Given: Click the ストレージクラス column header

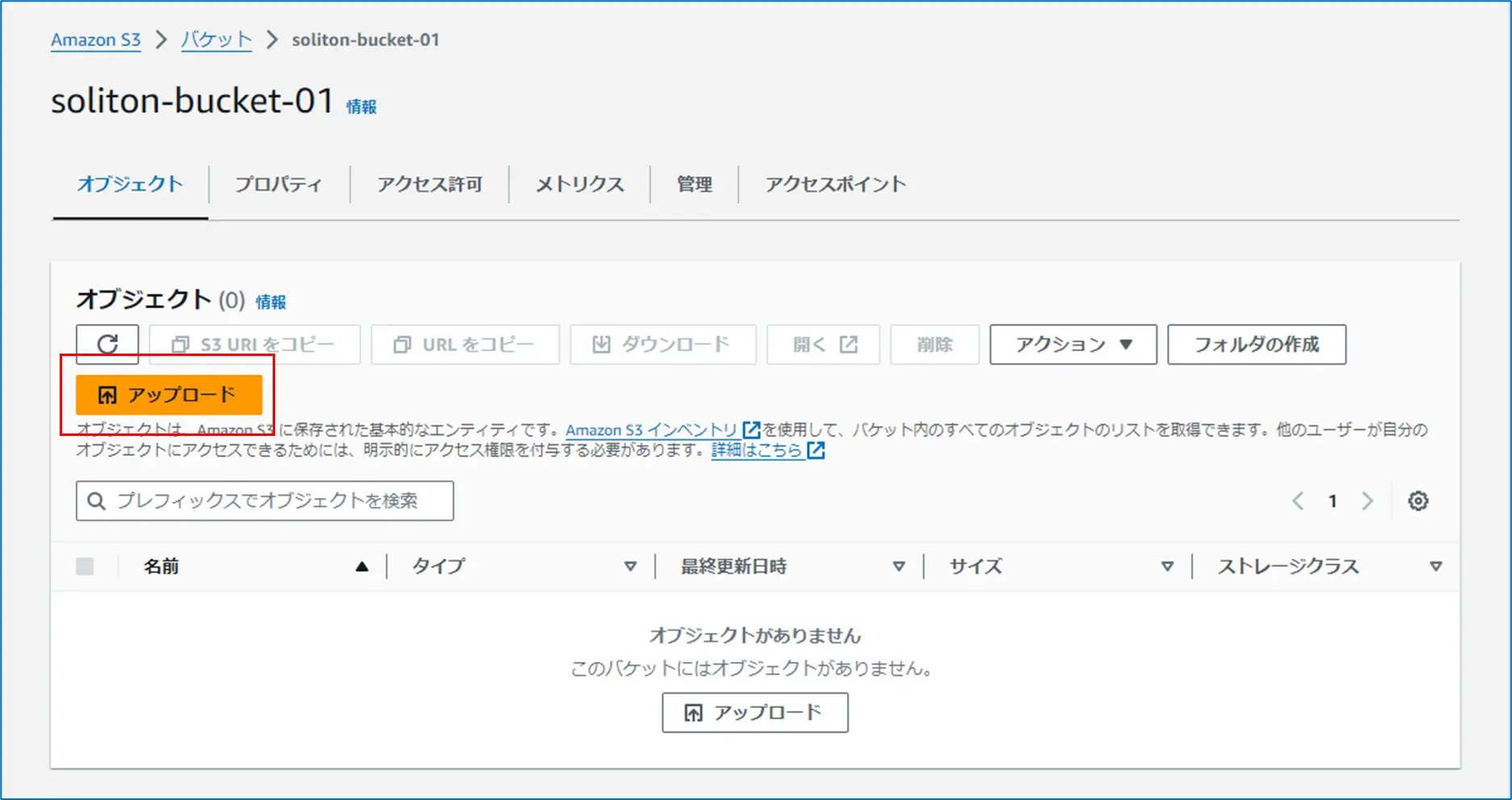Looking at the screenshot, I should (1289, 567).
